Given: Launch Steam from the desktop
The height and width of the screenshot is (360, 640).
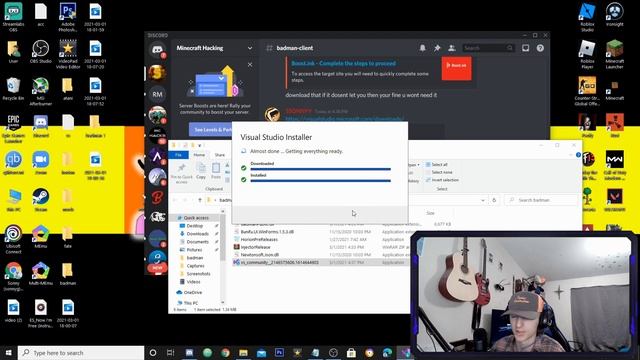Looking at the screenshot, I should (x=40, y=200).
